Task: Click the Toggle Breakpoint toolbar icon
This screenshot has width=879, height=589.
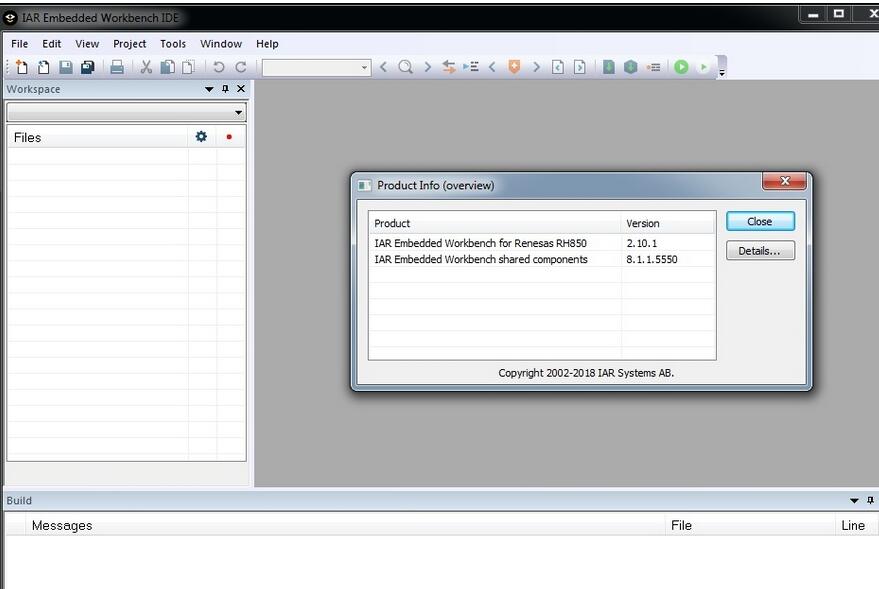Action: pos(653,67)
